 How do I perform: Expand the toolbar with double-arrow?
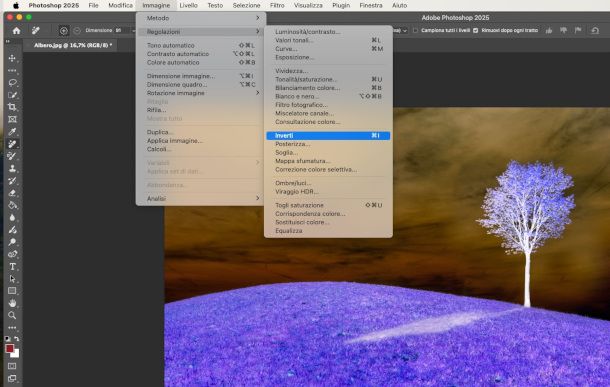tap(7, 42)
